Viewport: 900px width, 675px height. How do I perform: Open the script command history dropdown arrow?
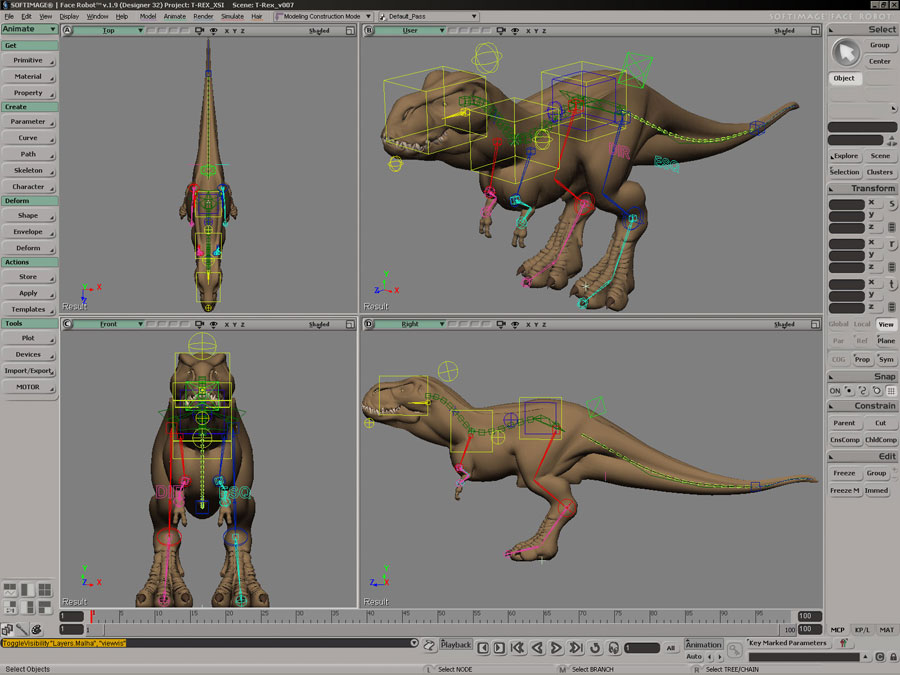tap(413, 643)
